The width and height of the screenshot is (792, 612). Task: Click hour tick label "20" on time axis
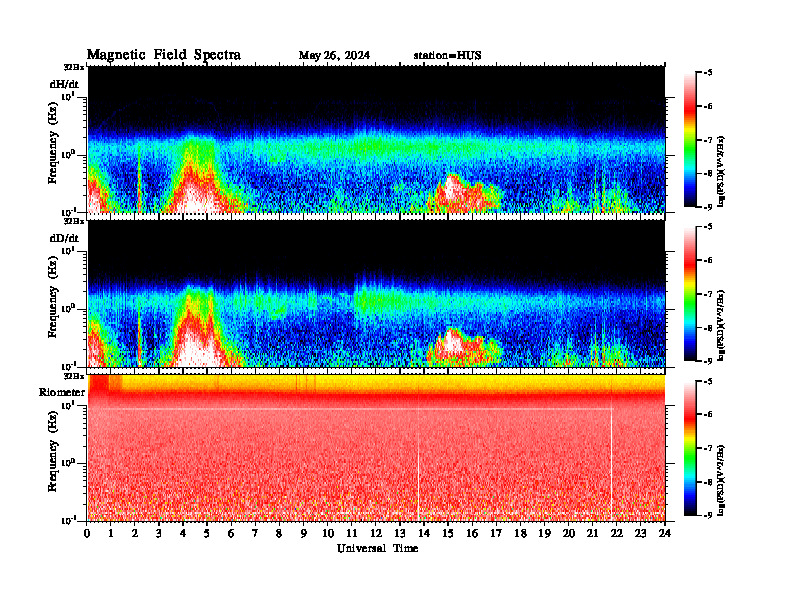(x=569, y=534)
